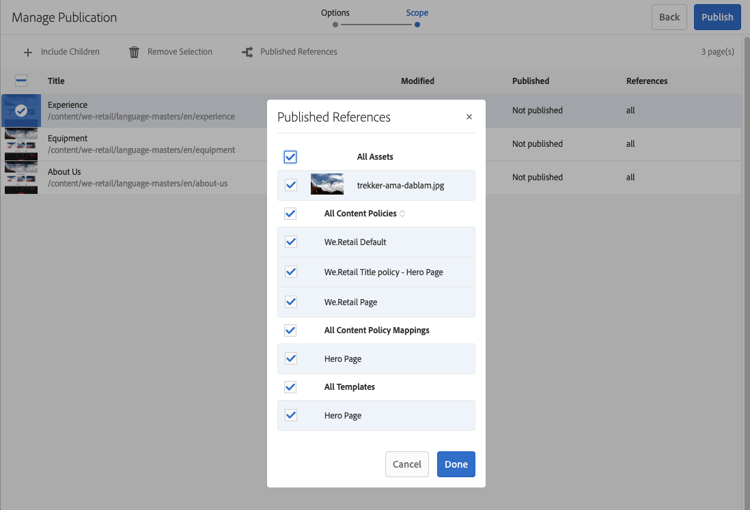Click the Equipment page title
750x510 pixels.
(67, 138)
